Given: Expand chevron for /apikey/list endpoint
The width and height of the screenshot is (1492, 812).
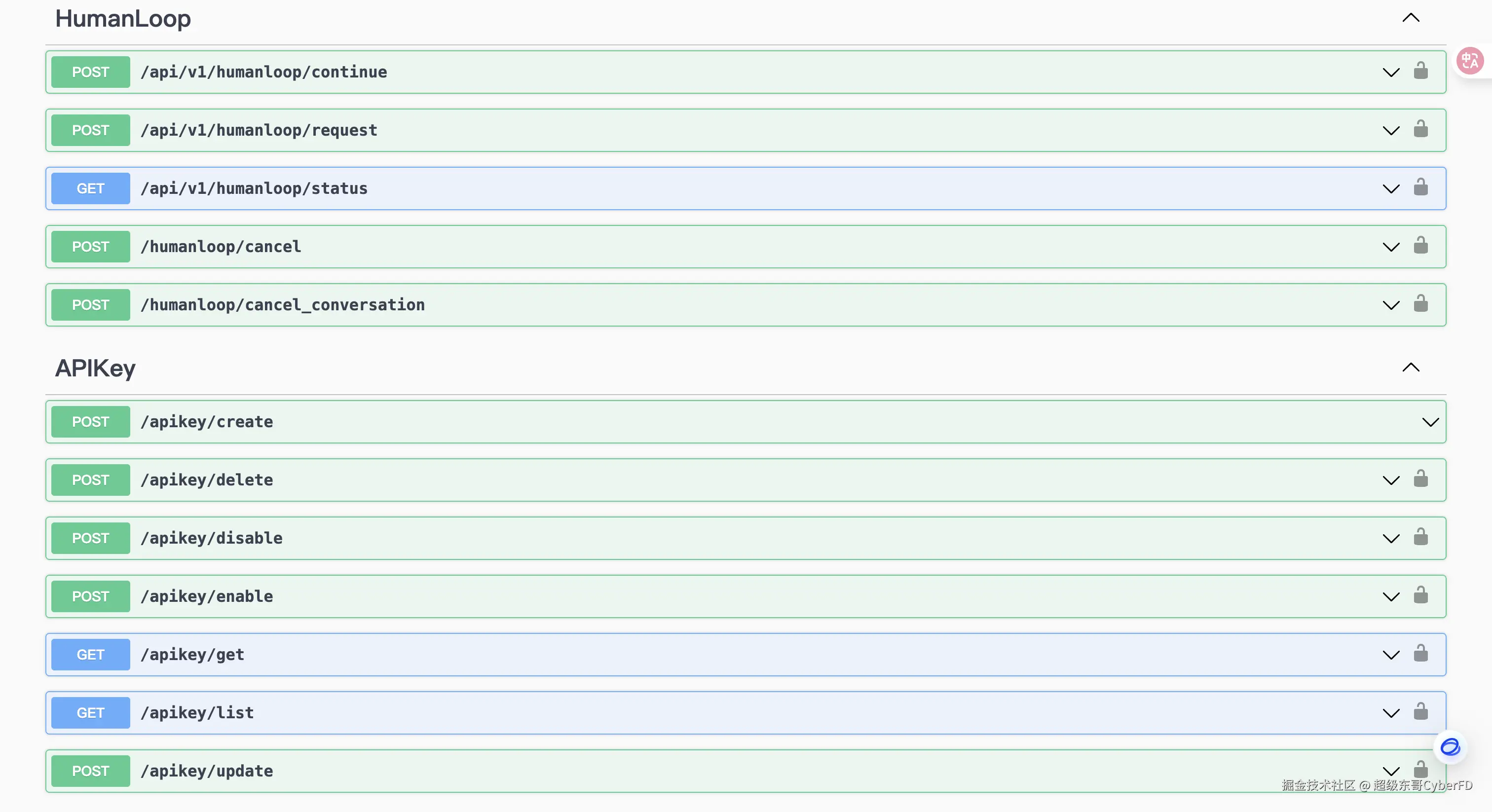Looking at the screenshot, I should pos(1391,713).
